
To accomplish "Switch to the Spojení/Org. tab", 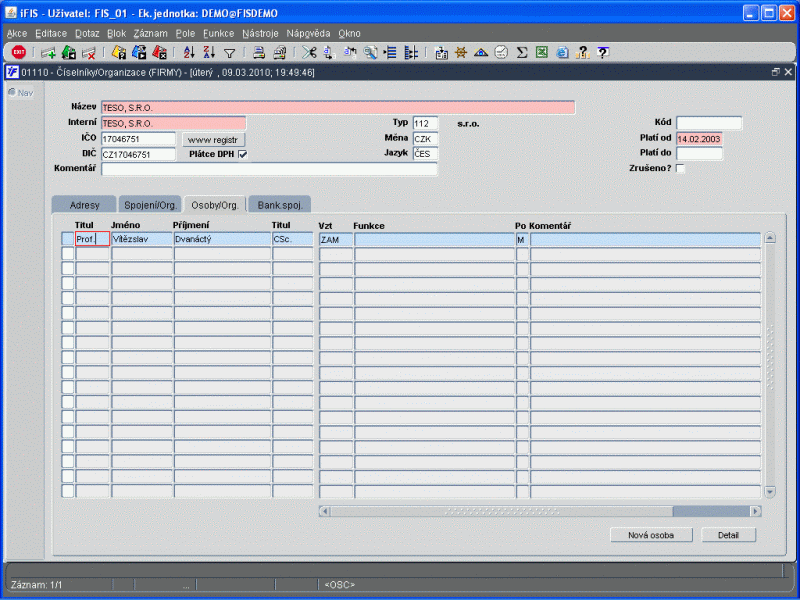I will click(151, 205).
